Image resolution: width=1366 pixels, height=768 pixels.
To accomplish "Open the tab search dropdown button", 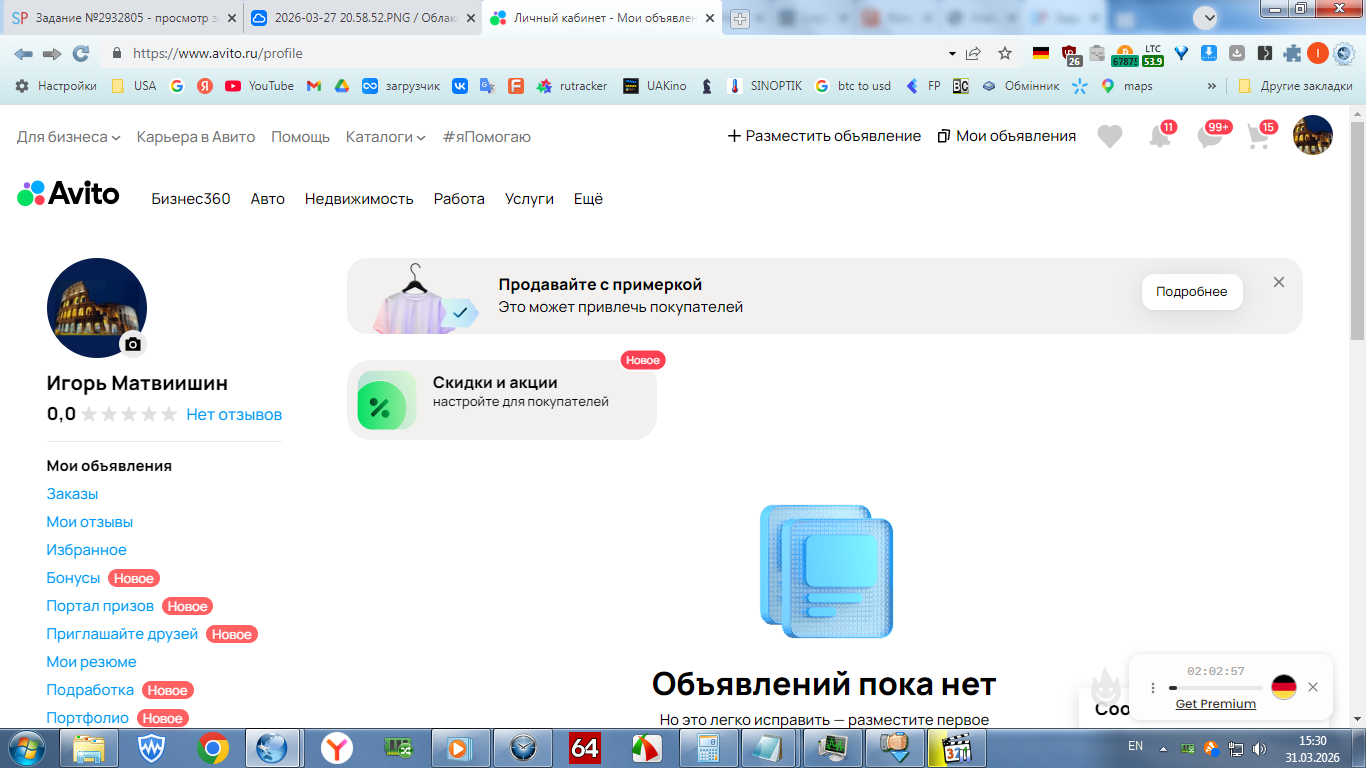I will (1205, 17).
